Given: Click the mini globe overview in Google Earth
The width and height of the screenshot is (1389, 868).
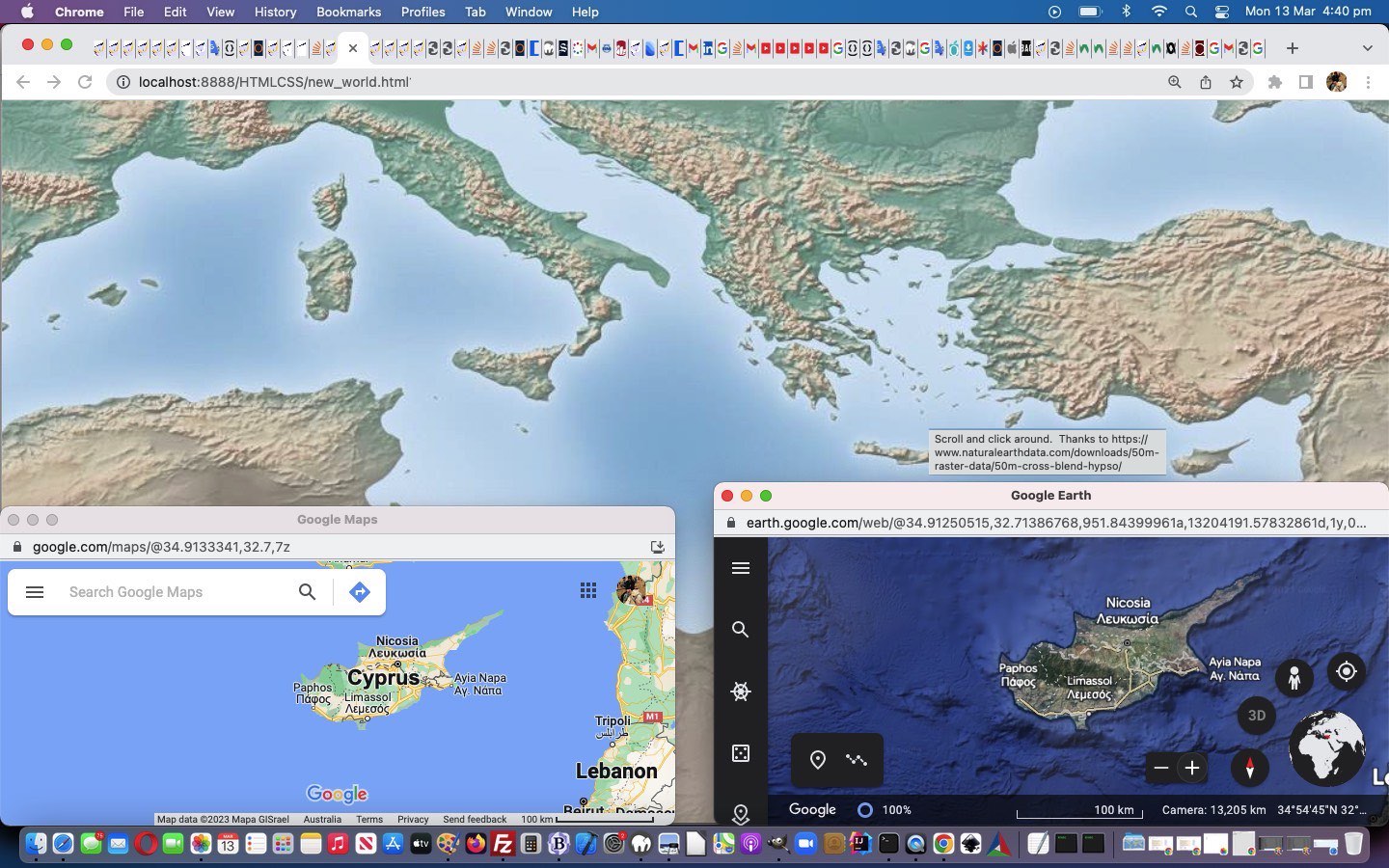Looking at the screenshot, I should (1327, 747).
